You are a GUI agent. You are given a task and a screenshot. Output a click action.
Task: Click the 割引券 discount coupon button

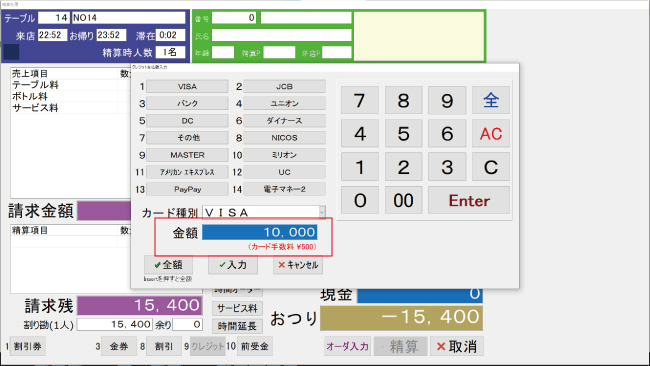27,346
